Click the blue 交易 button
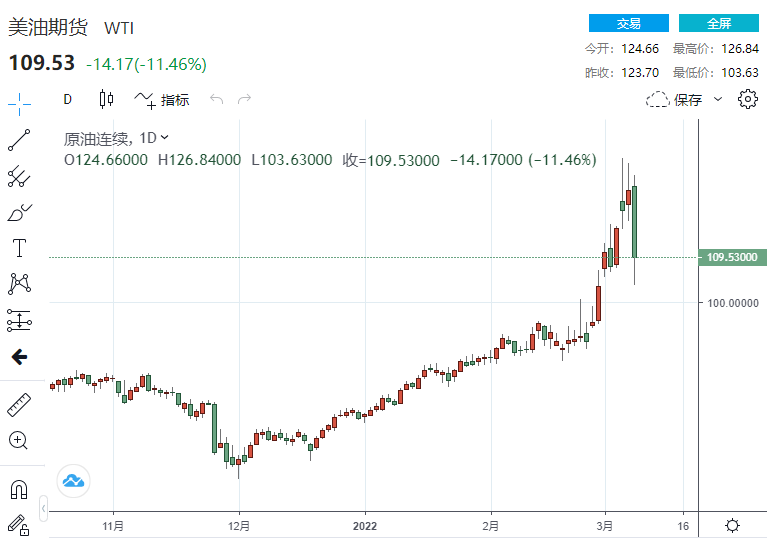The image size is (770, 538). pos(628,23)
